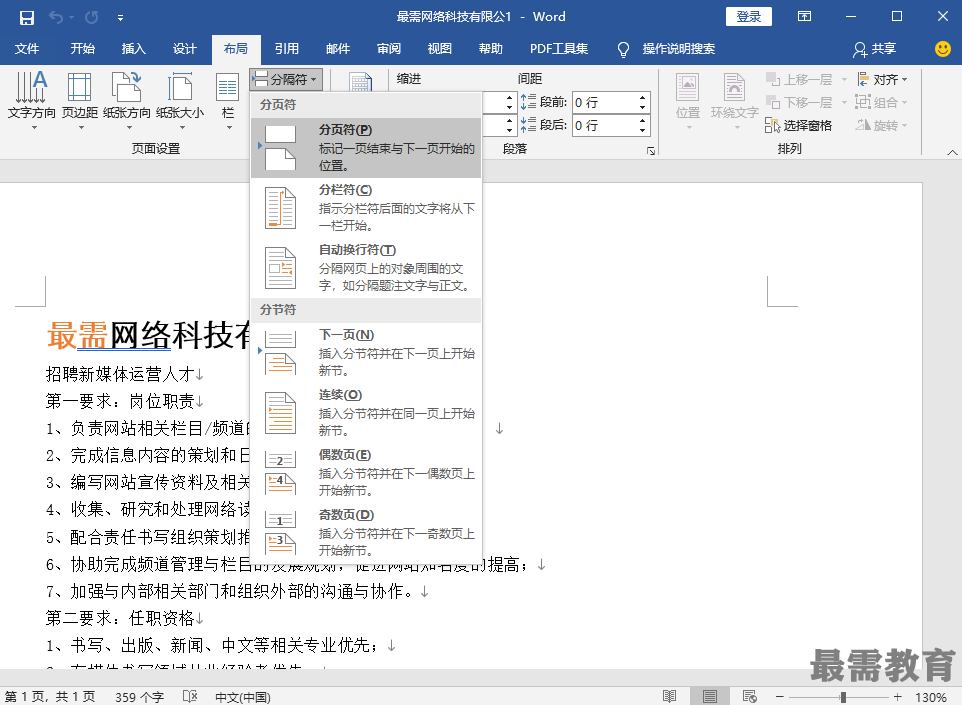Click the zoom slider handle
The image size is (962, 705).
pyautogui.click(x=844, y=696)
